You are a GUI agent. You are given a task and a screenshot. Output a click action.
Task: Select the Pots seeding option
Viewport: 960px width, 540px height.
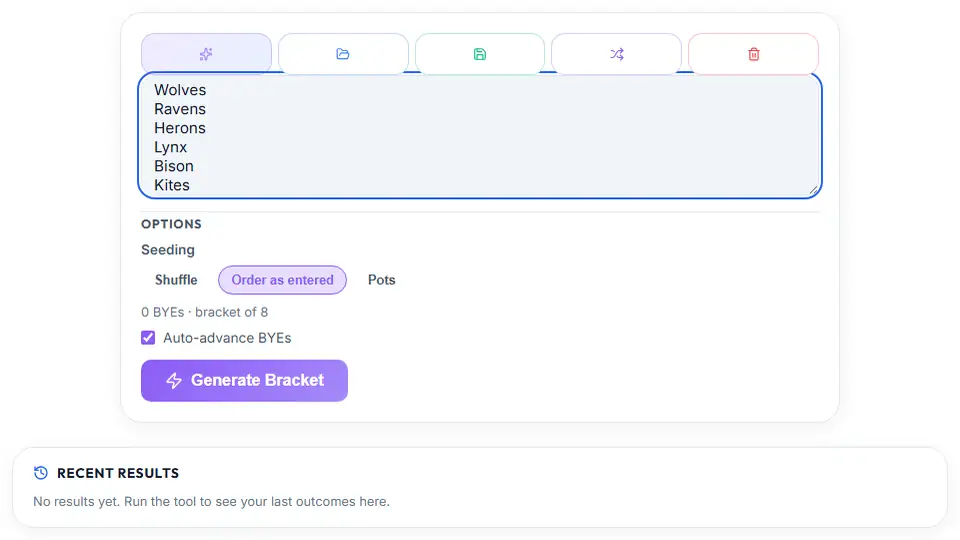click(381, 280)
